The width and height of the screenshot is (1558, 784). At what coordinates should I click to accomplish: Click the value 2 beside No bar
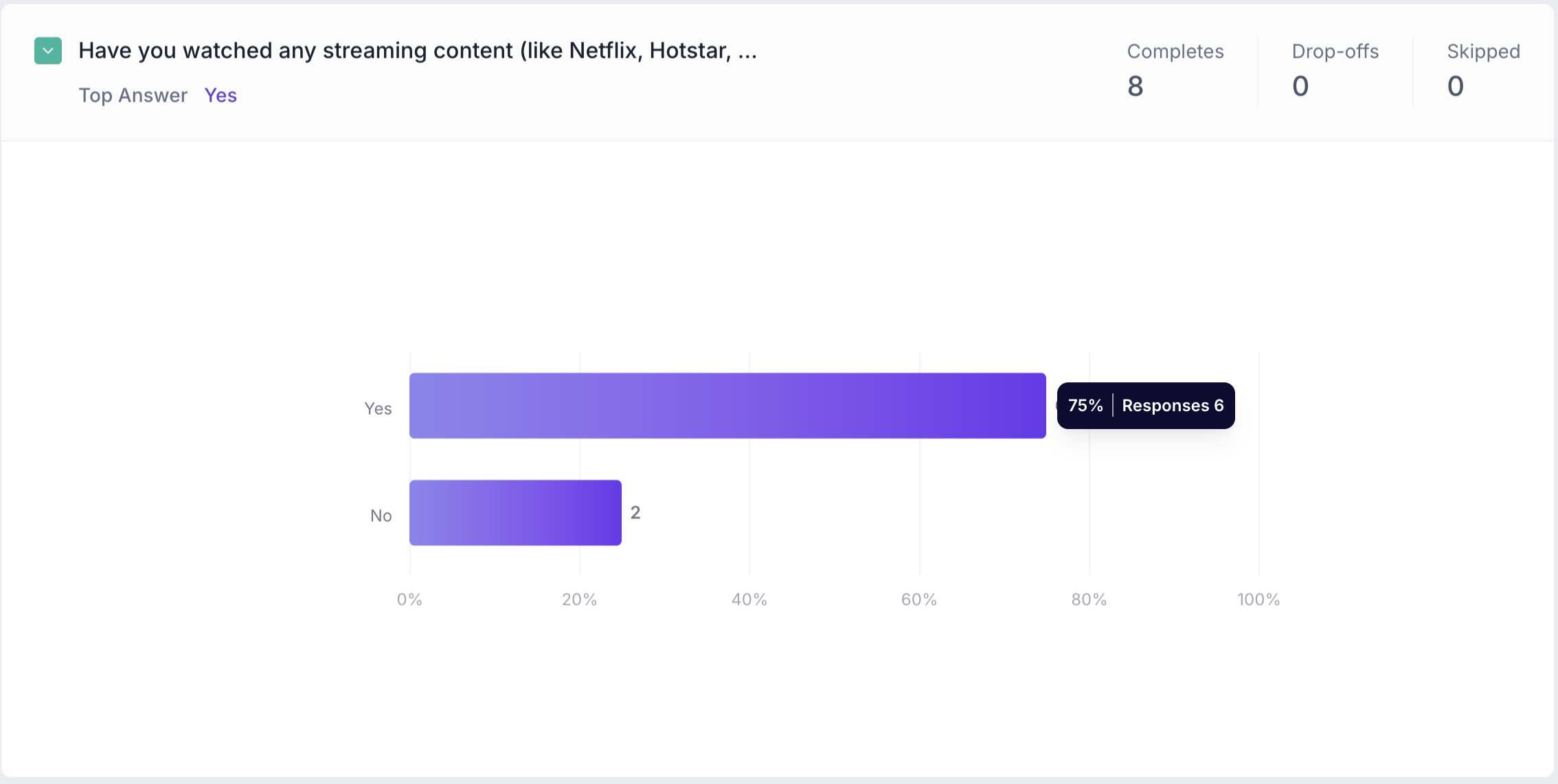pyautogui.click(x=635, y=513)
